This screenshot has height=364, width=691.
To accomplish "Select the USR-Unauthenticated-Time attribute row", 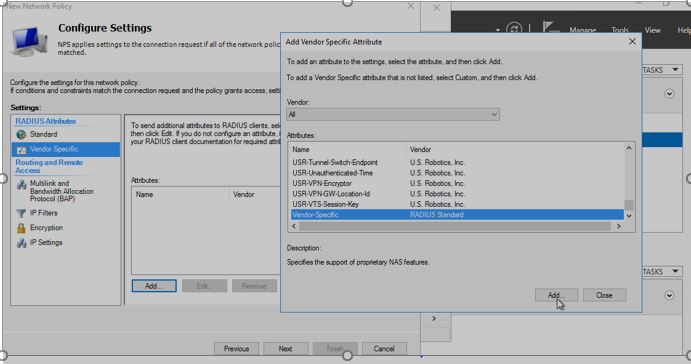I will (x=457, y=173).
